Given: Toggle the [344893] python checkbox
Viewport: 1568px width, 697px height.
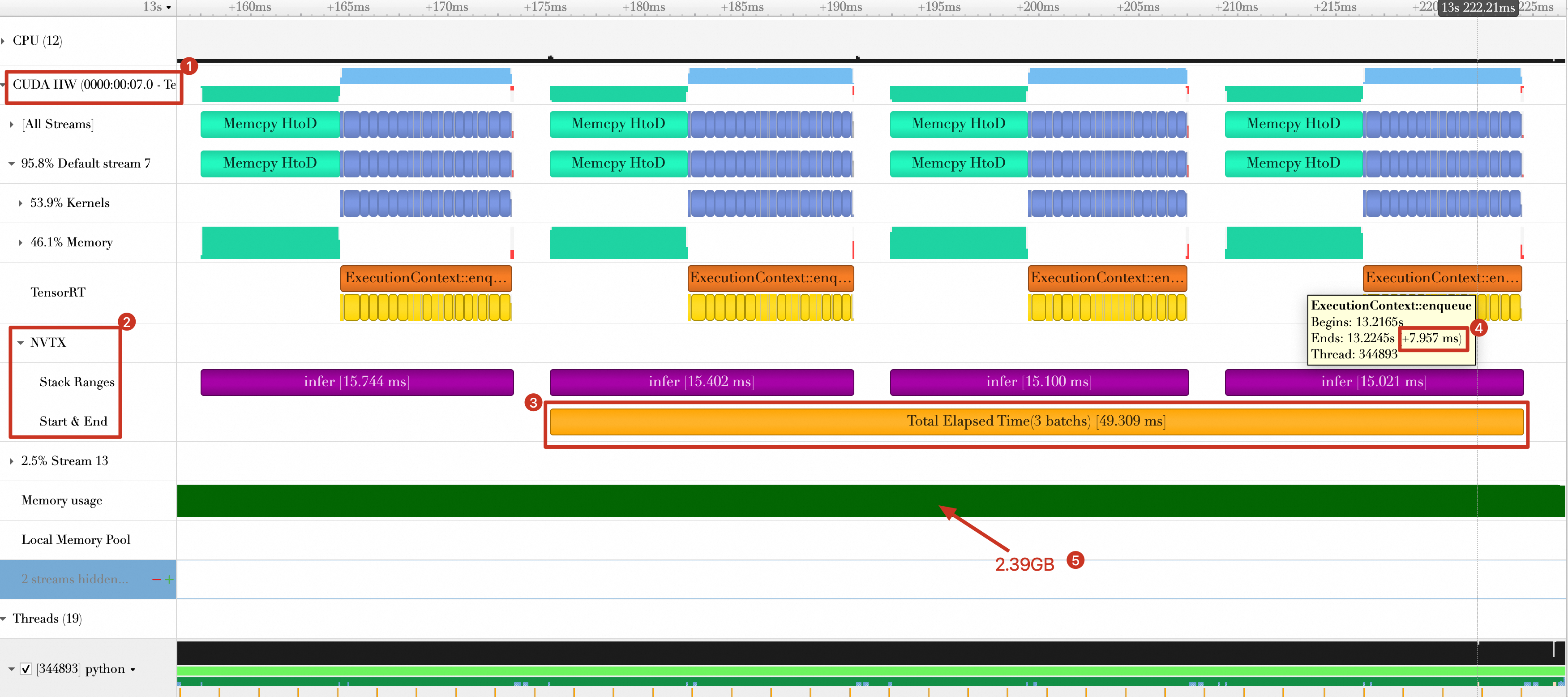Looking at the screenshot, I should pyautogui.click(x=26, y=669).
